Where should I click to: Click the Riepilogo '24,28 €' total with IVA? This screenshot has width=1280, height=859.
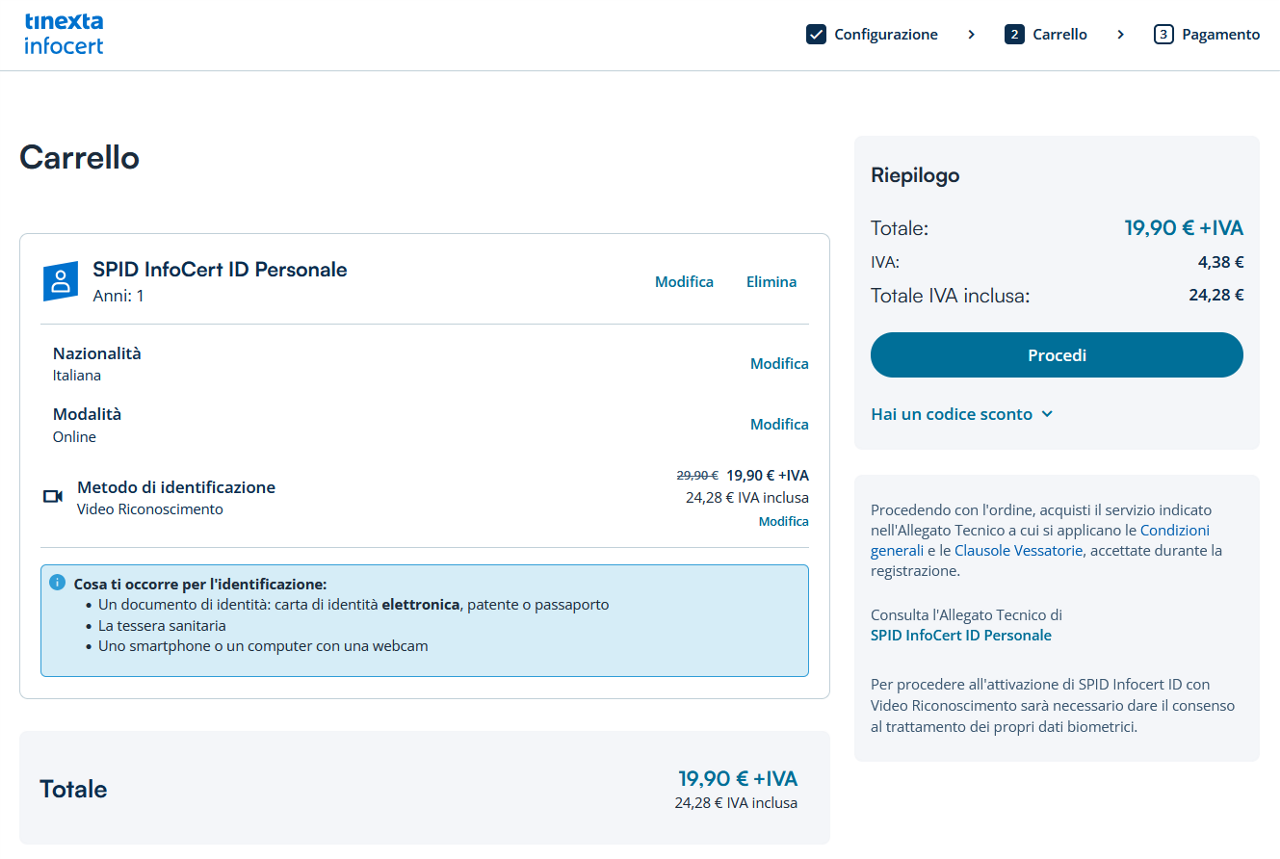click(x=1216, y=295)
